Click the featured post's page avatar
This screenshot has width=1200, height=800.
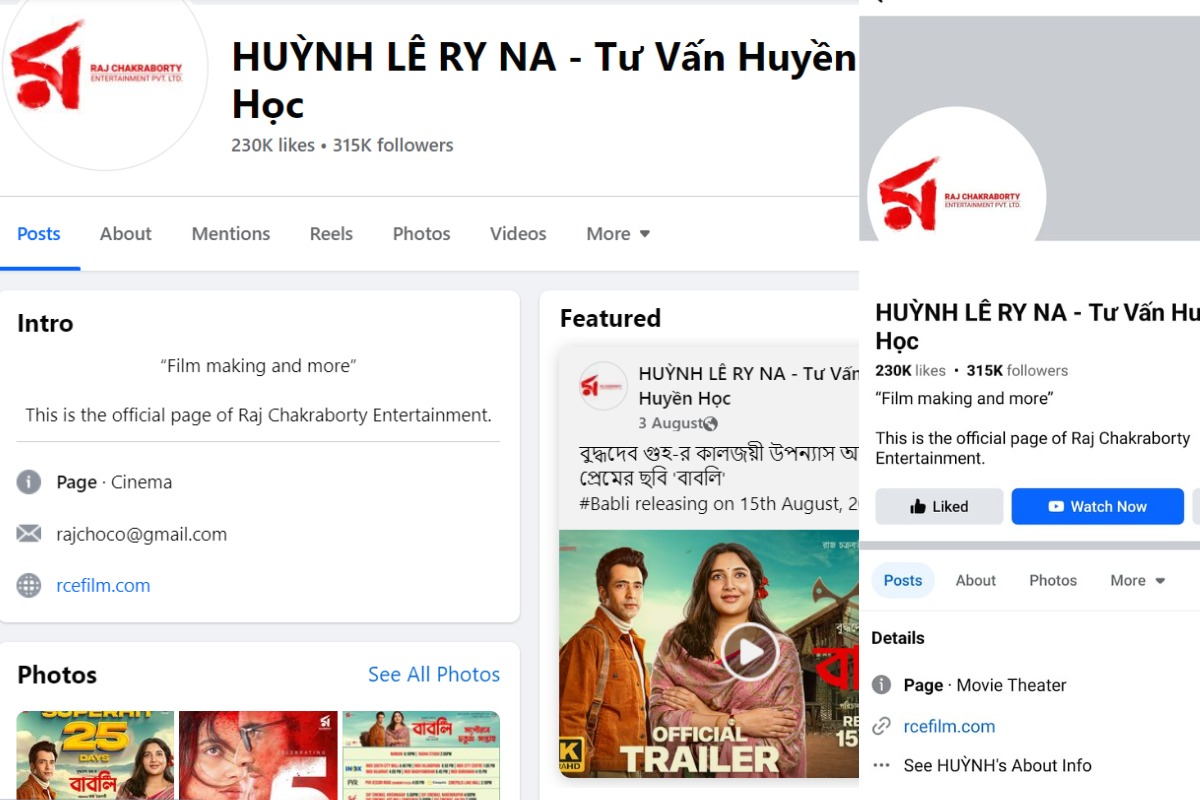point(603,386)
